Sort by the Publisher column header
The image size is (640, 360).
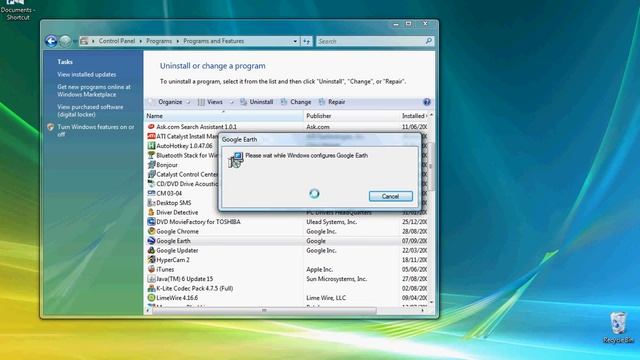tap(352, 116)
